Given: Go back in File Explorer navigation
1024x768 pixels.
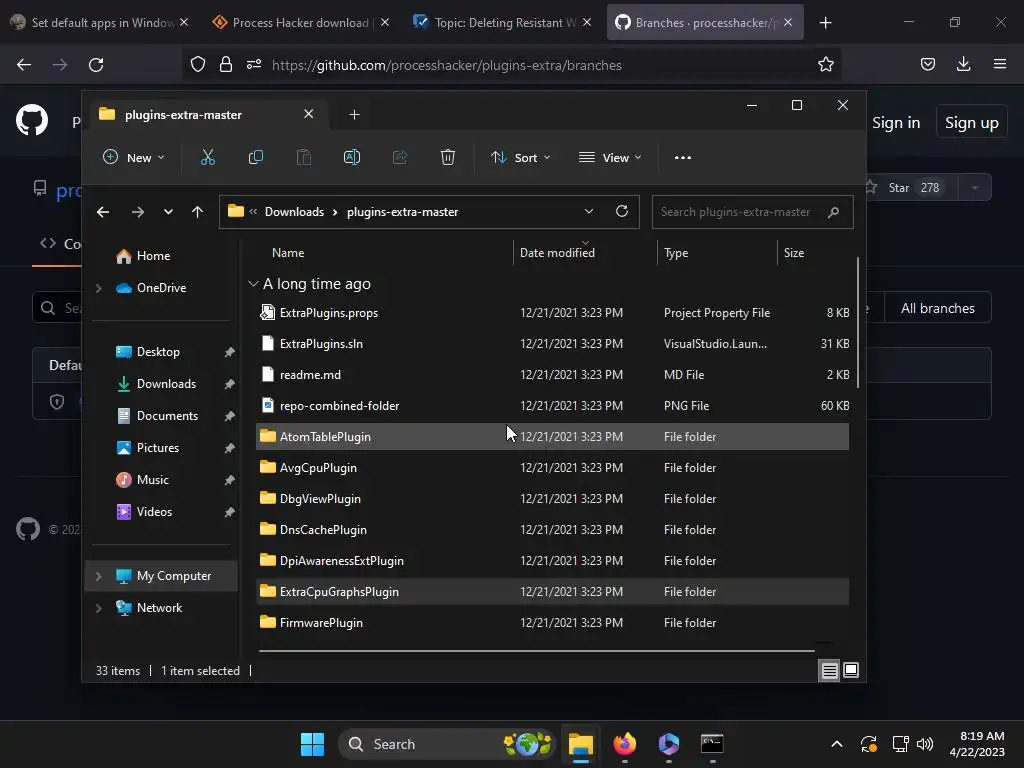Looking at the screenshot, I should click(x=103, y=212).
